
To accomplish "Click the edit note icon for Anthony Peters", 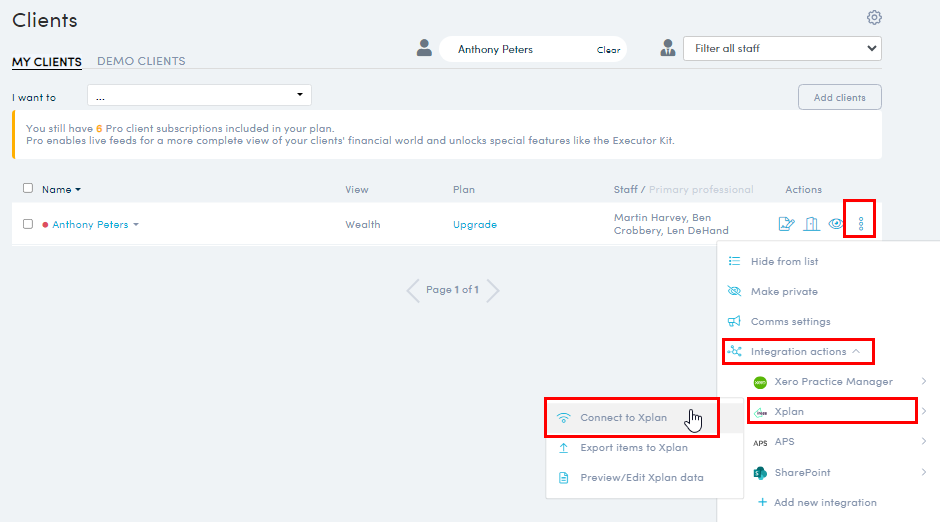I will (786, 224).
